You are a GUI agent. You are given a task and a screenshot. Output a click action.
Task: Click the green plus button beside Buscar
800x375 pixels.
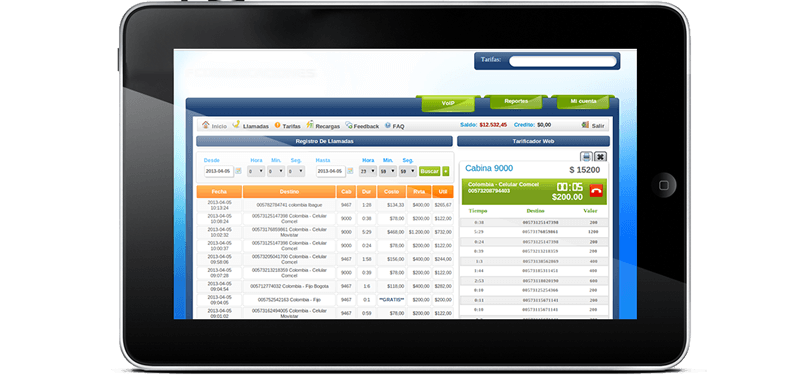[x=446, y=171]
